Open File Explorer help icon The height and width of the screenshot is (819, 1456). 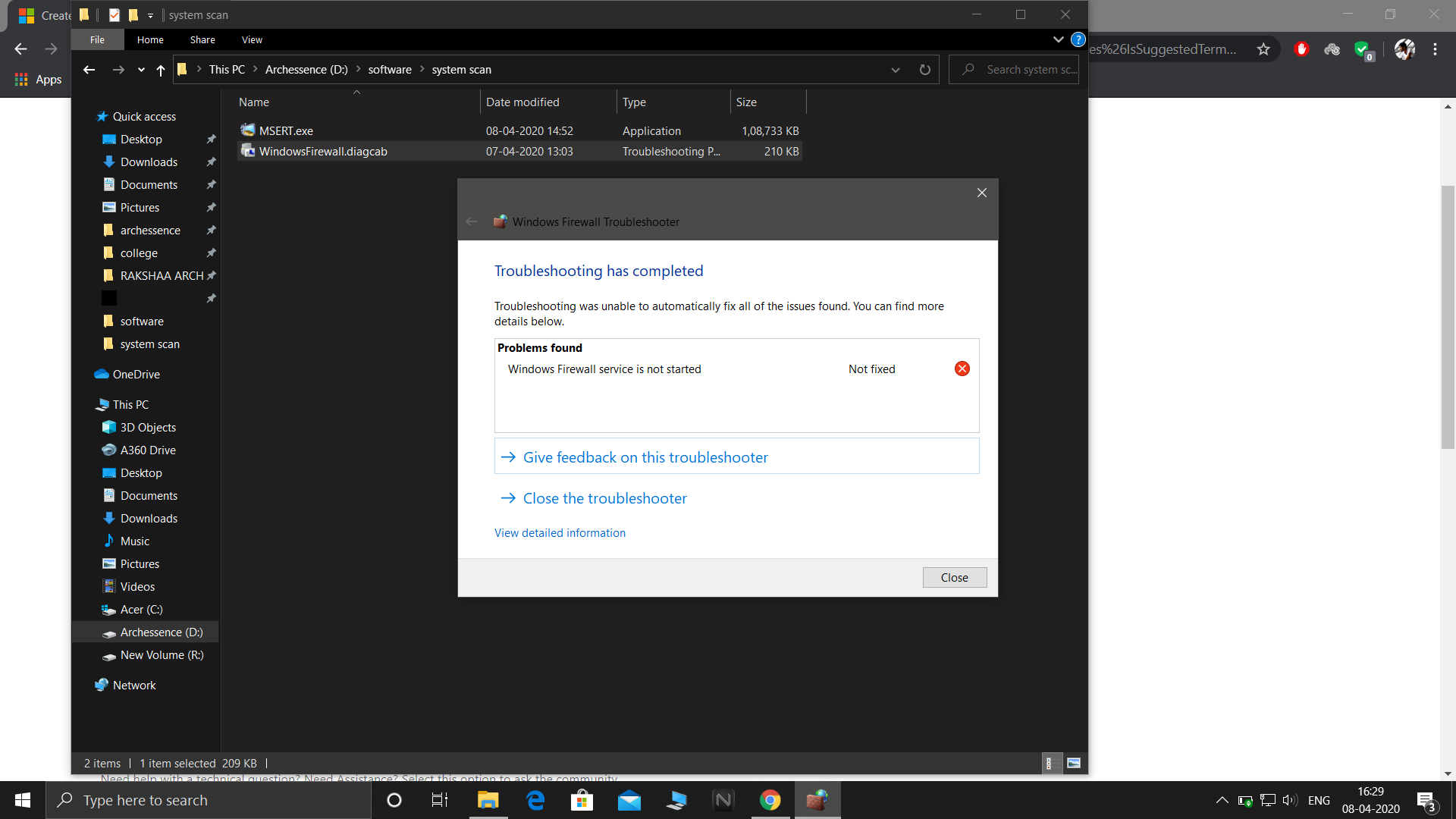click(x=1078, y=39)
